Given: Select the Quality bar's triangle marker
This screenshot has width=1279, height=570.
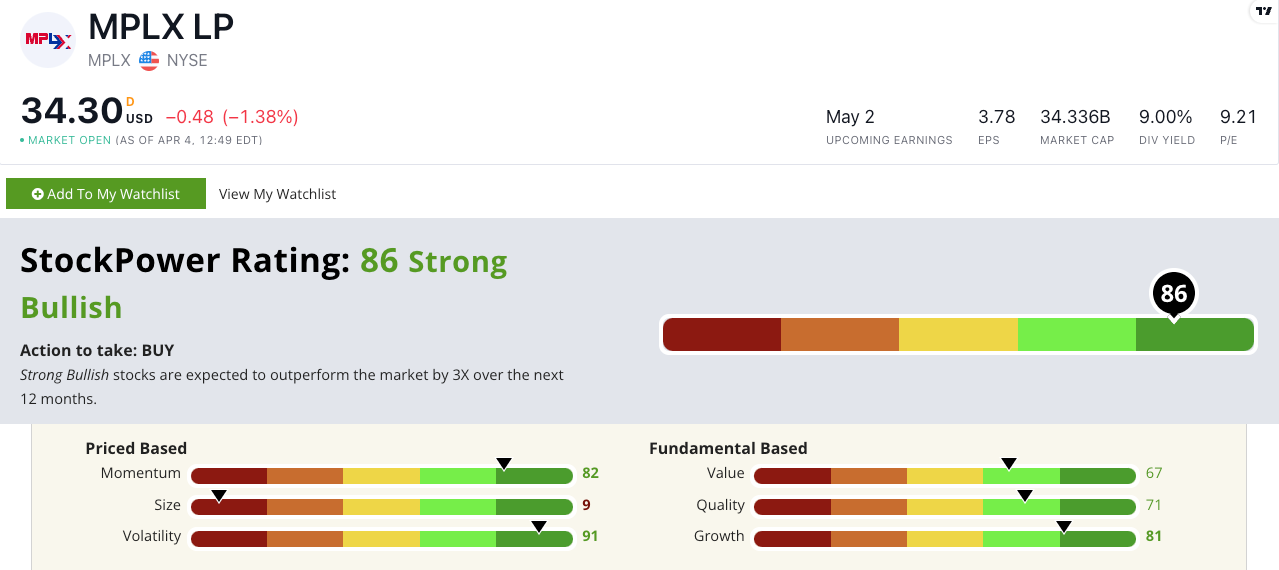Looking at the screenshot, I should 1024,495.
